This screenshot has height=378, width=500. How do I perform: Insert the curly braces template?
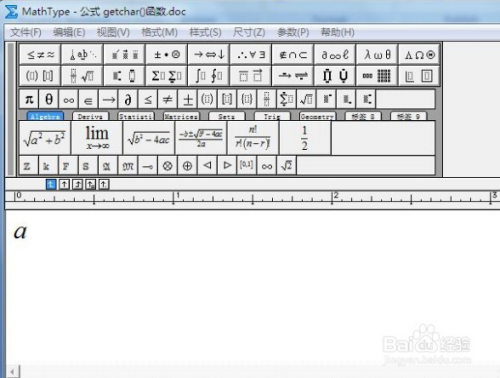(x=247, y=99)
